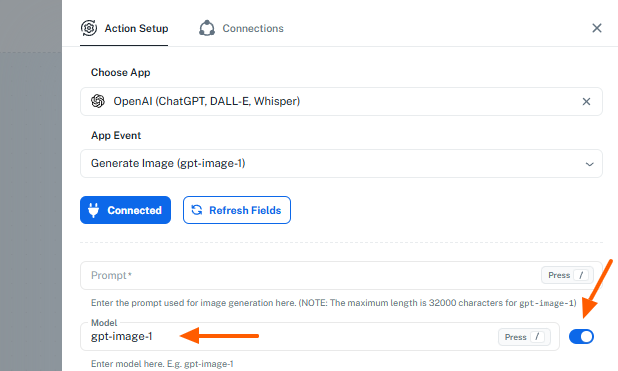Focus the Prompt input field
Screen dimensions: 618x371
click(341, 275)
